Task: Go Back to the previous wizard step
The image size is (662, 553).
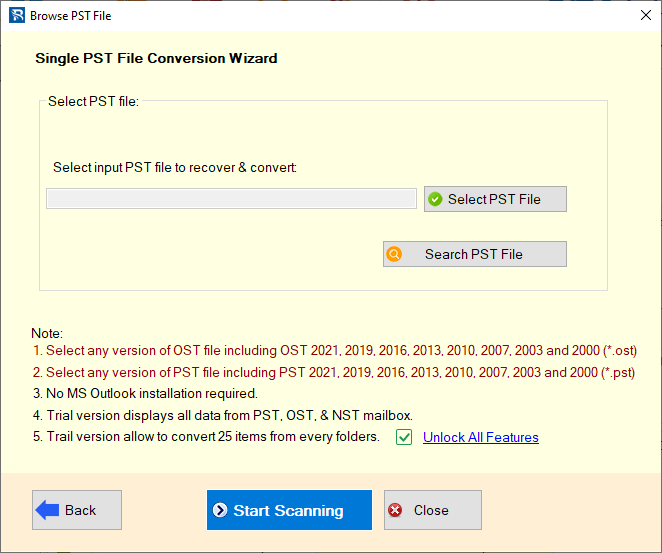Action: tap(77, 510)
